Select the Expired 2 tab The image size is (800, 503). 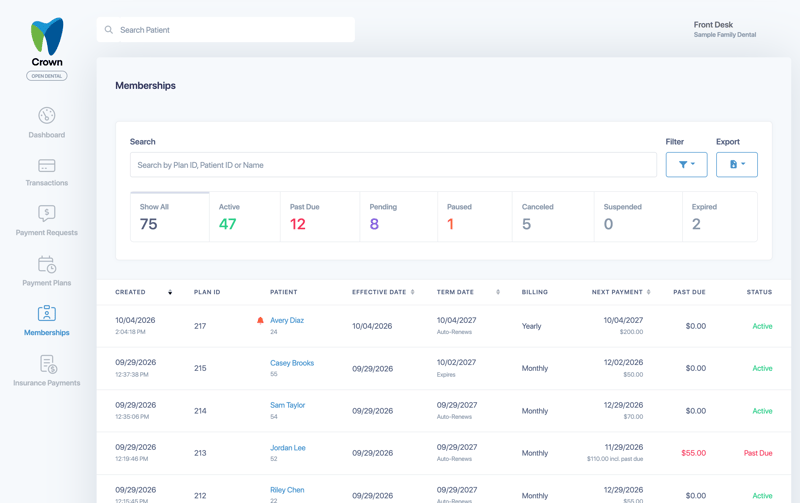click(720, 216)
